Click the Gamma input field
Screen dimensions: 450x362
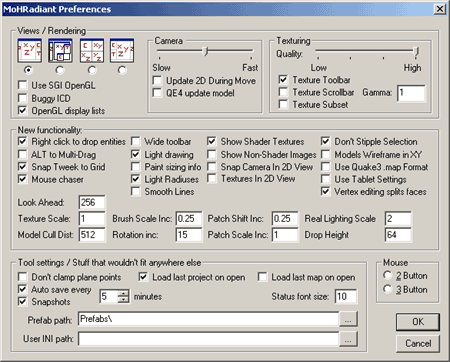point(411,93)
